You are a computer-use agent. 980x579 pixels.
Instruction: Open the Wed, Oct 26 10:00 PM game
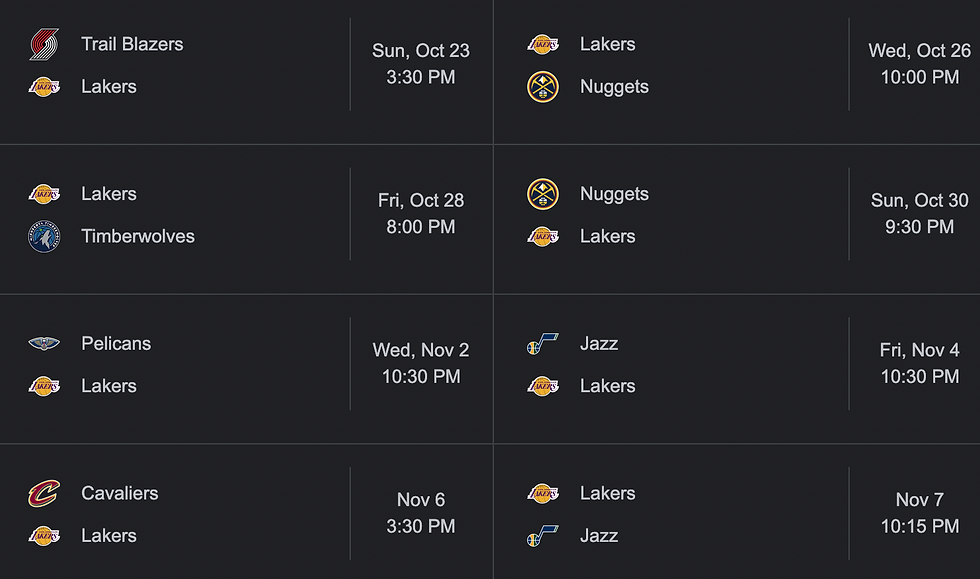click(737, 72)
